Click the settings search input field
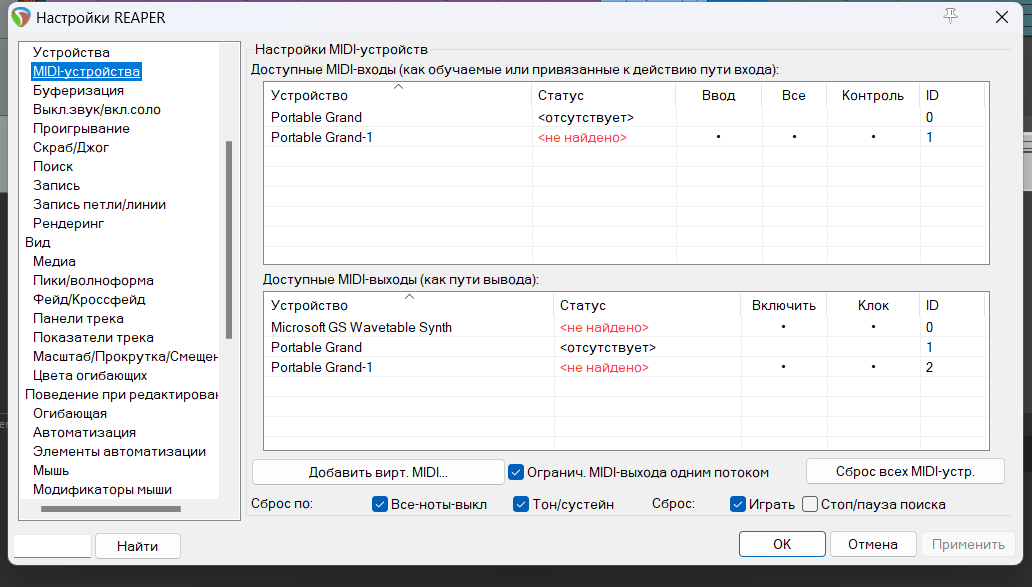This screenshot has width=1032, height=587. point(52,546)
